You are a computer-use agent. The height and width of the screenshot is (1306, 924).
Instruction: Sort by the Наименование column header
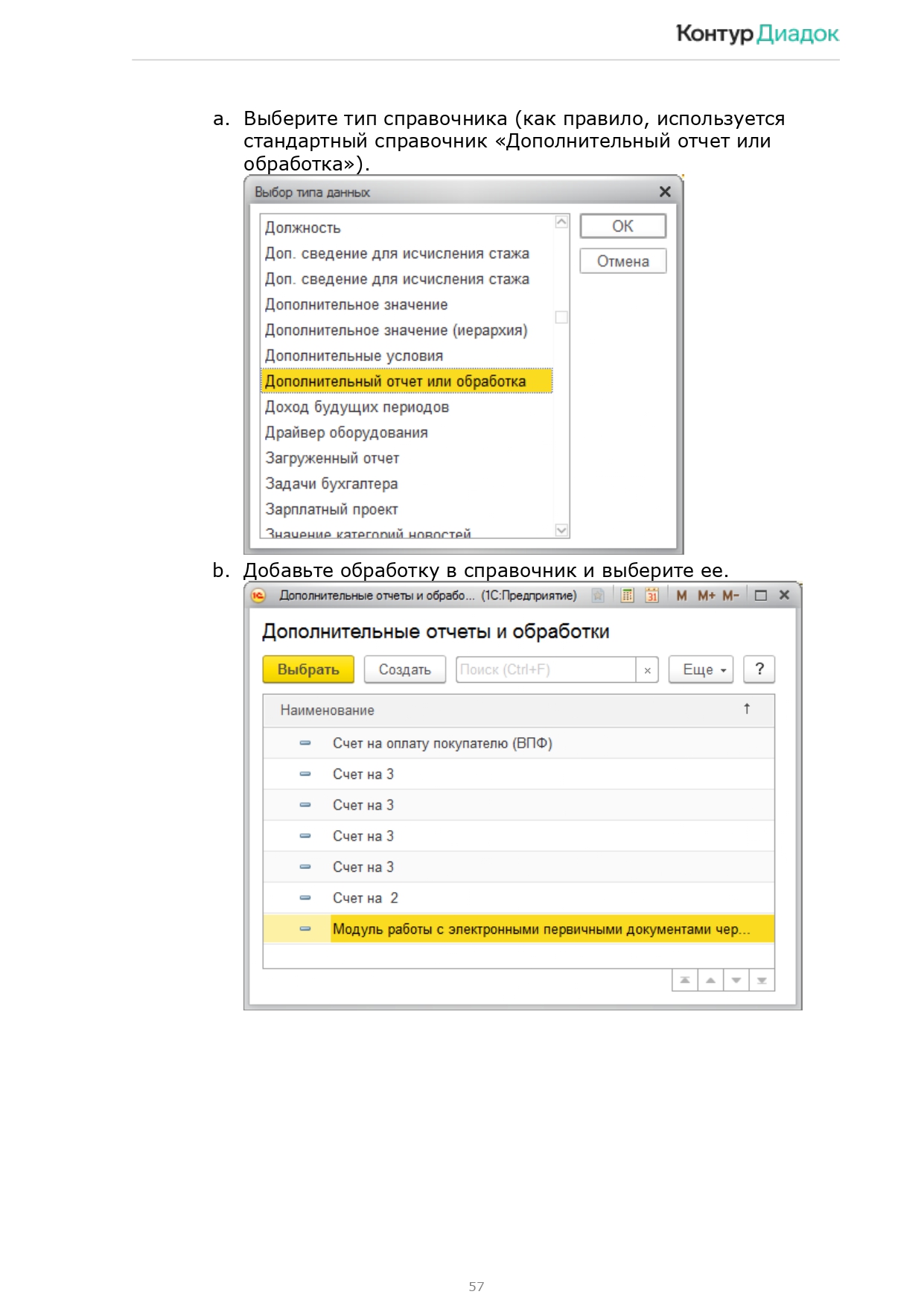pyautogui.click(x=328, y=710)
